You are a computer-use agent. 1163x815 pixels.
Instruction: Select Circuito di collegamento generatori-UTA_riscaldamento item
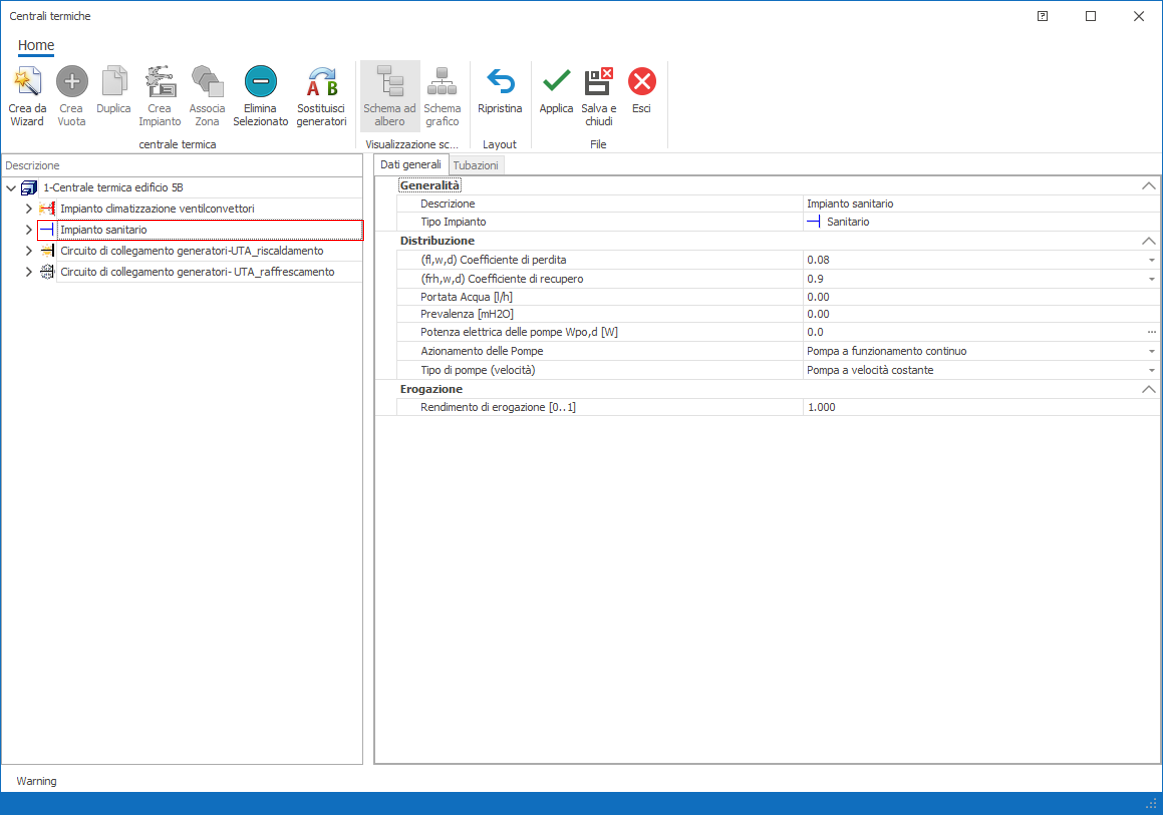pos(192,251)
